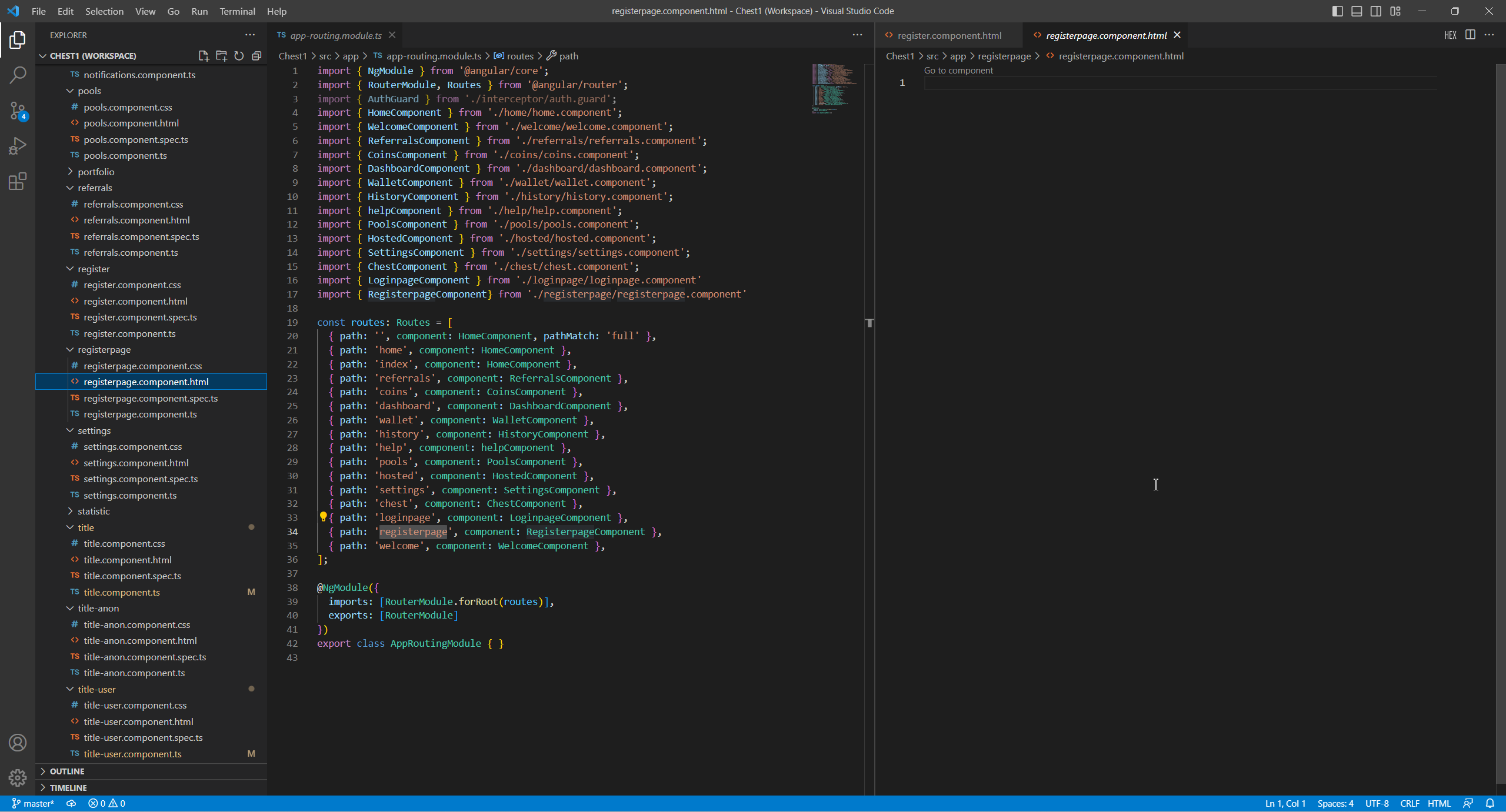This screenshot has width=1506, height=812.
Task: Open the Search view in activity bar
Action: (18, 75)
